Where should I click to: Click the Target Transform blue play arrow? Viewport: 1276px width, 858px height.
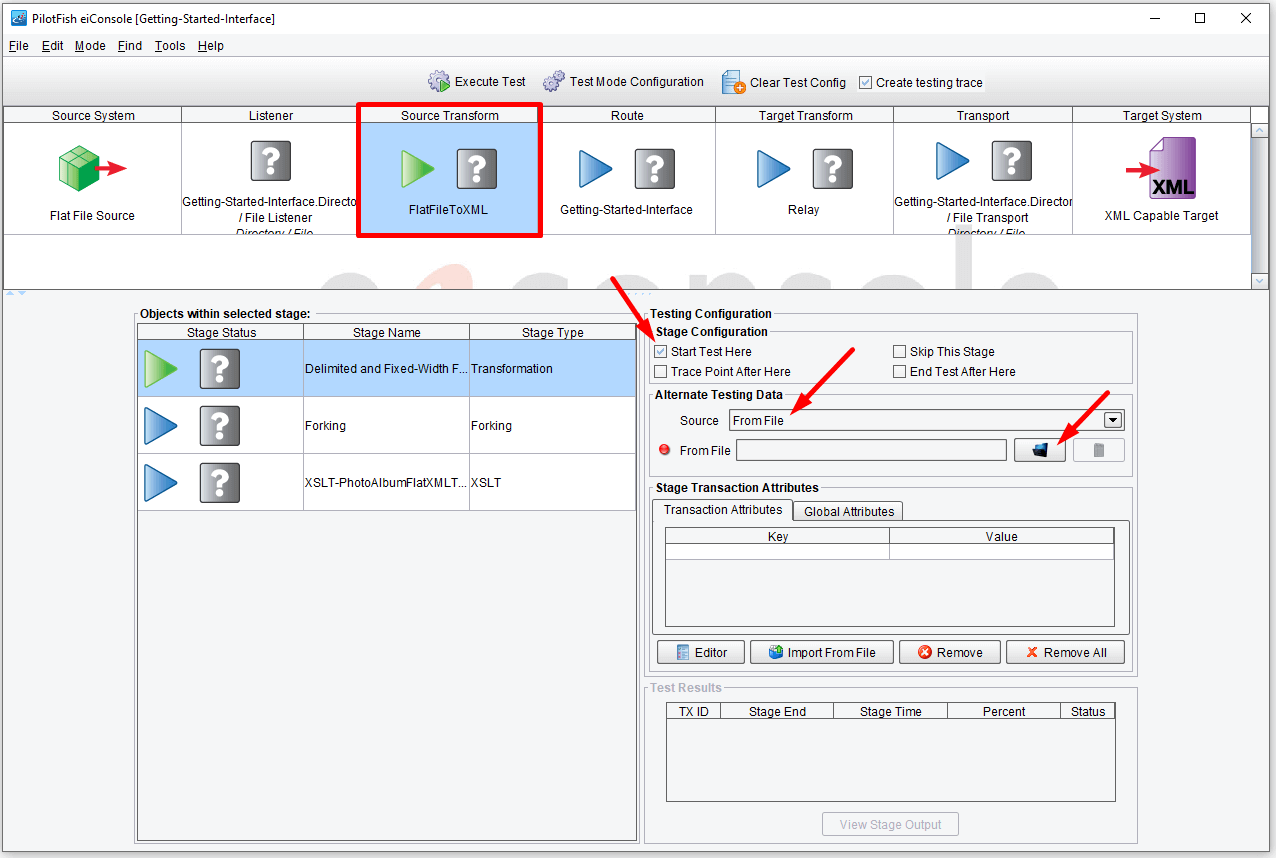(774, 169)
